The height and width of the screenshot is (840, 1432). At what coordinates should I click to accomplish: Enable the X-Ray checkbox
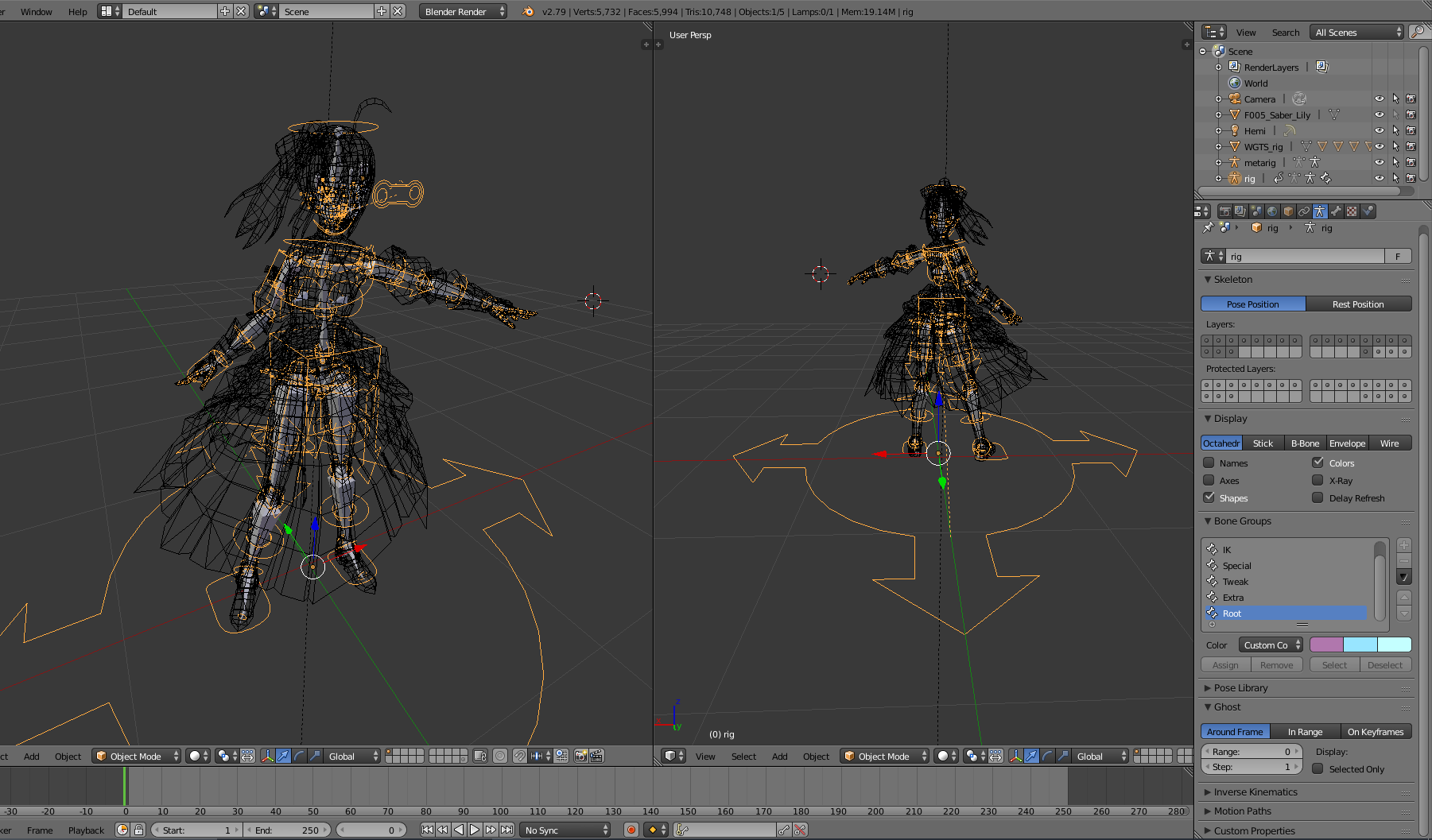(1318, 480)
